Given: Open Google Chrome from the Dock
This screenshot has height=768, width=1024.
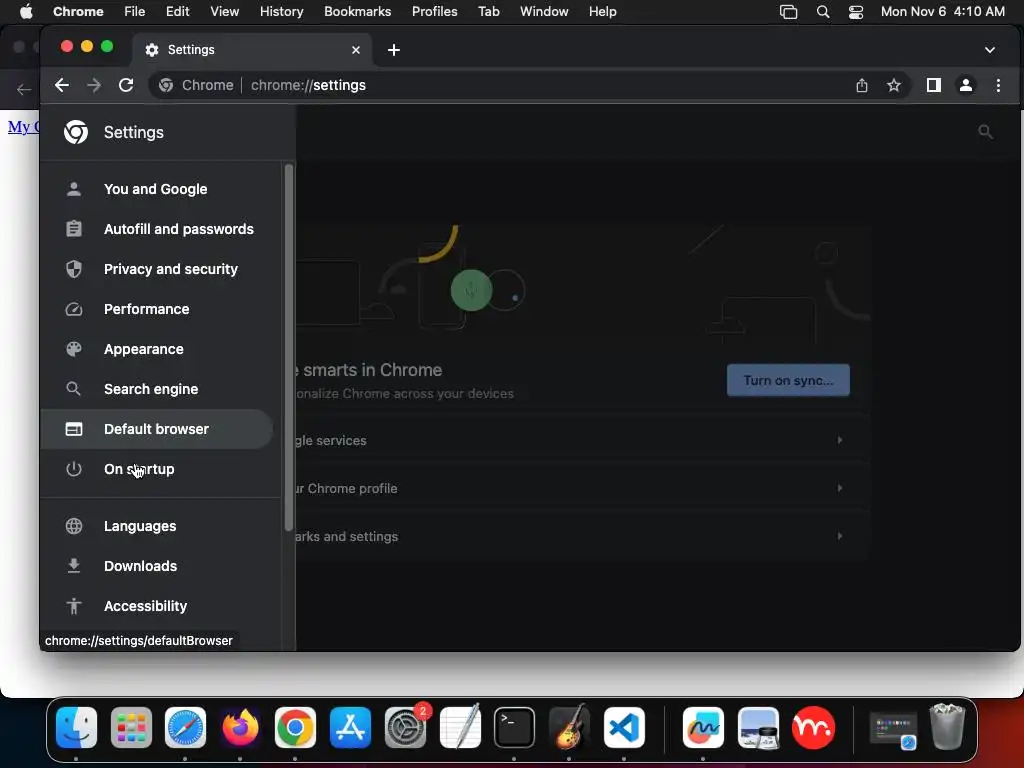Looking at the screenshot, I should tap(295, 727).
